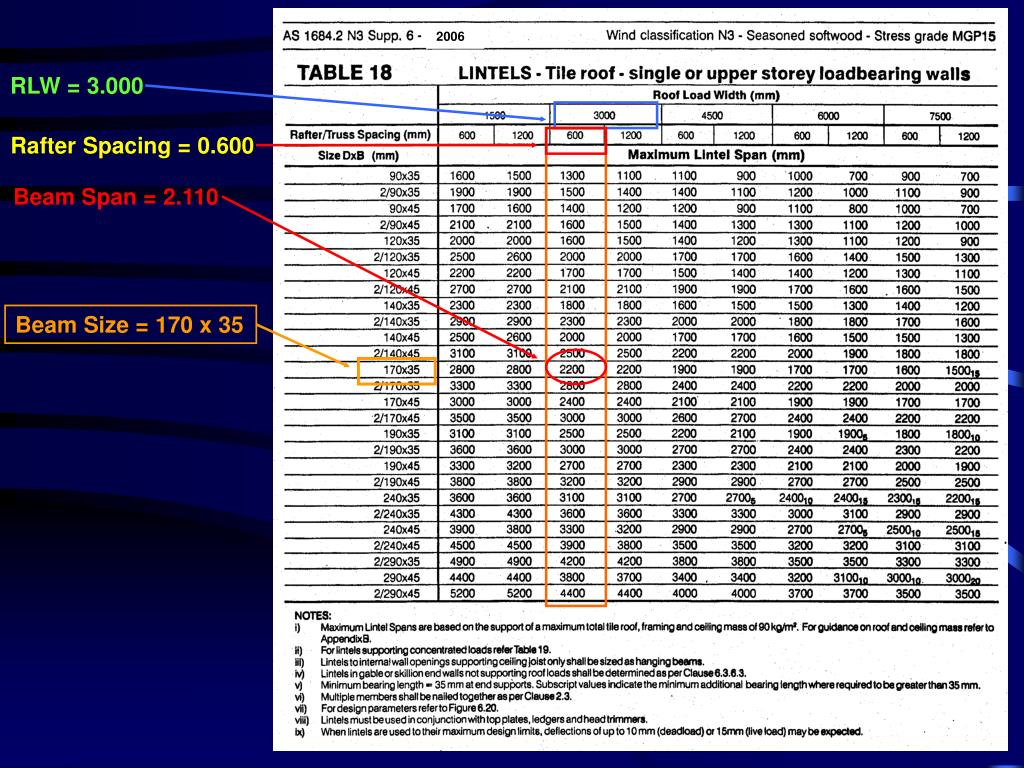This screenshot has width=1024, height=768.
Task: Select the "Minimum bearing length" note
Action: pyautogui.click(x=650, y=685)
